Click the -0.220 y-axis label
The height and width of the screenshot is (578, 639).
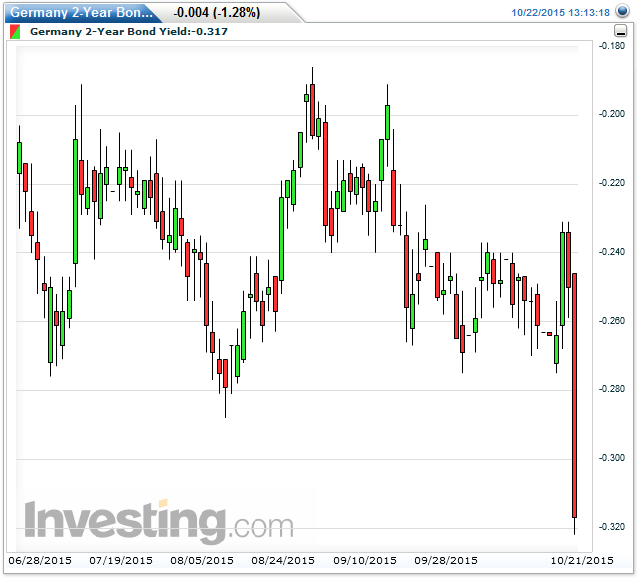(612, 183)
